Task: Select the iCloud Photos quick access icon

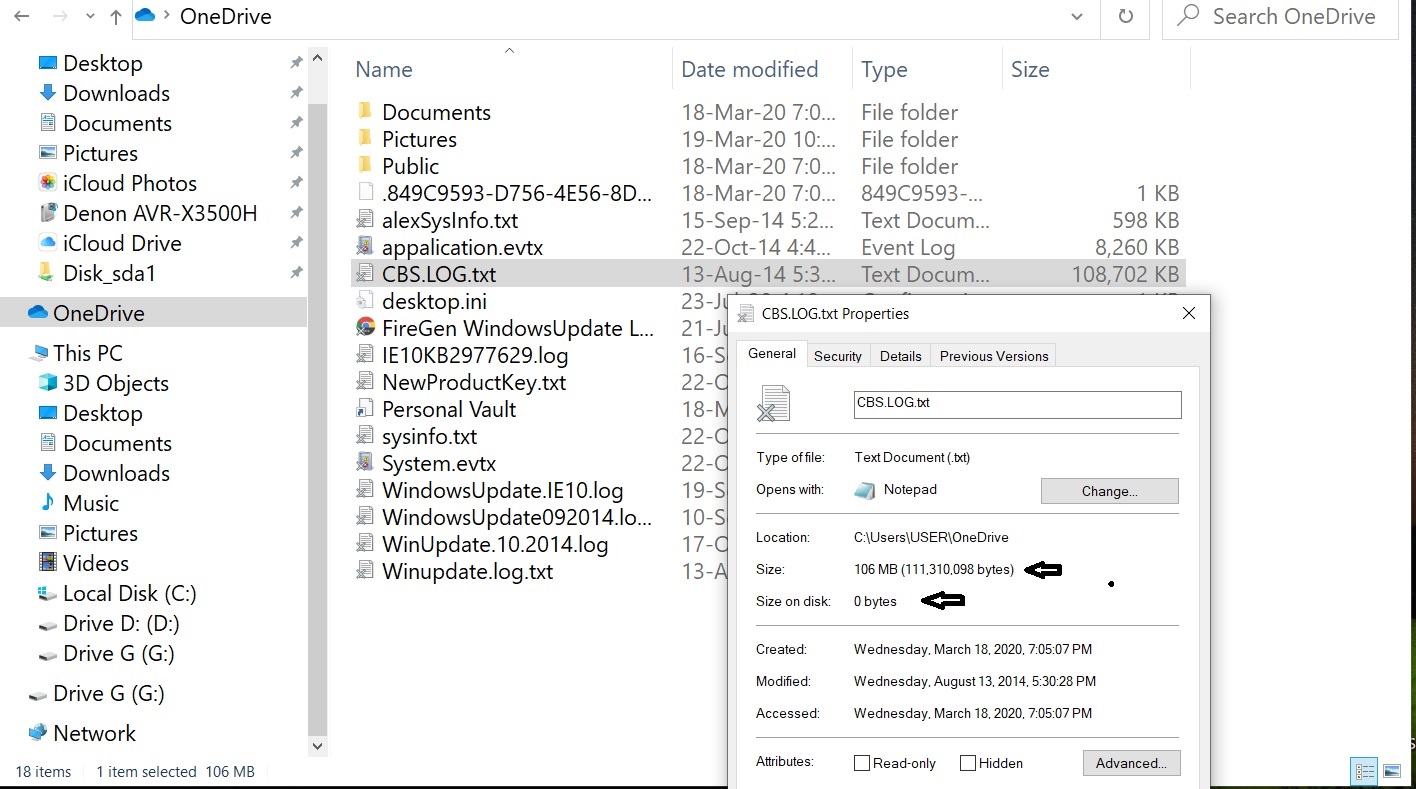Action: pyautogui.click(x=47, y=183)
